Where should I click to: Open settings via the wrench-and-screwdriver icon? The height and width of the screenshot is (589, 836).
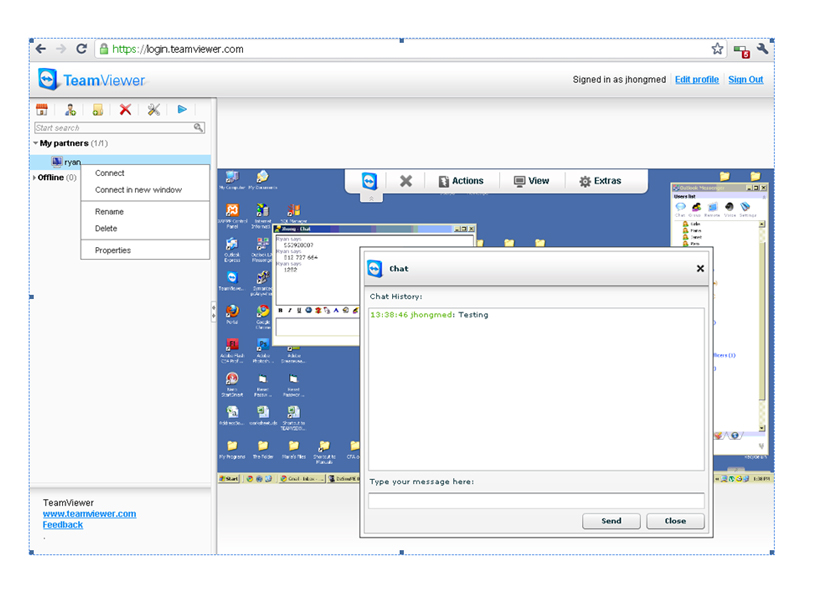153,109
